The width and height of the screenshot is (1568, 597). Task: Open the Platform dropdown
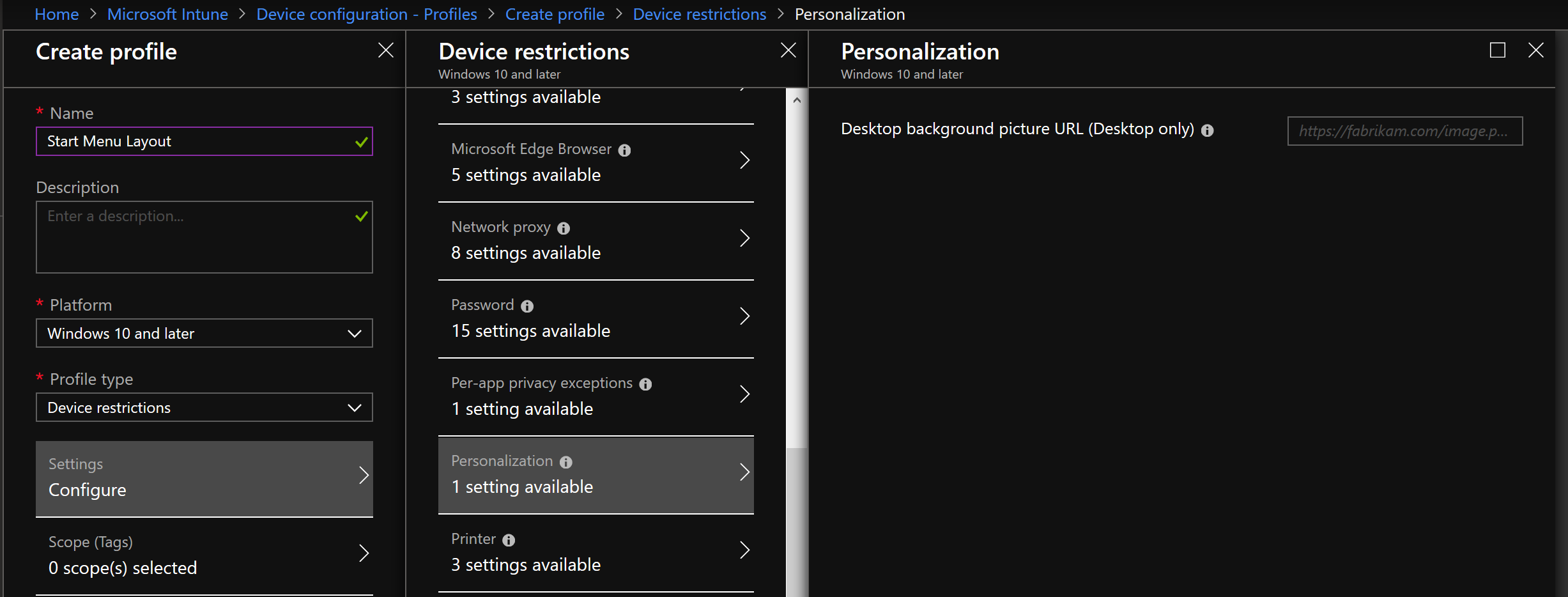click(x=204, y=333)
